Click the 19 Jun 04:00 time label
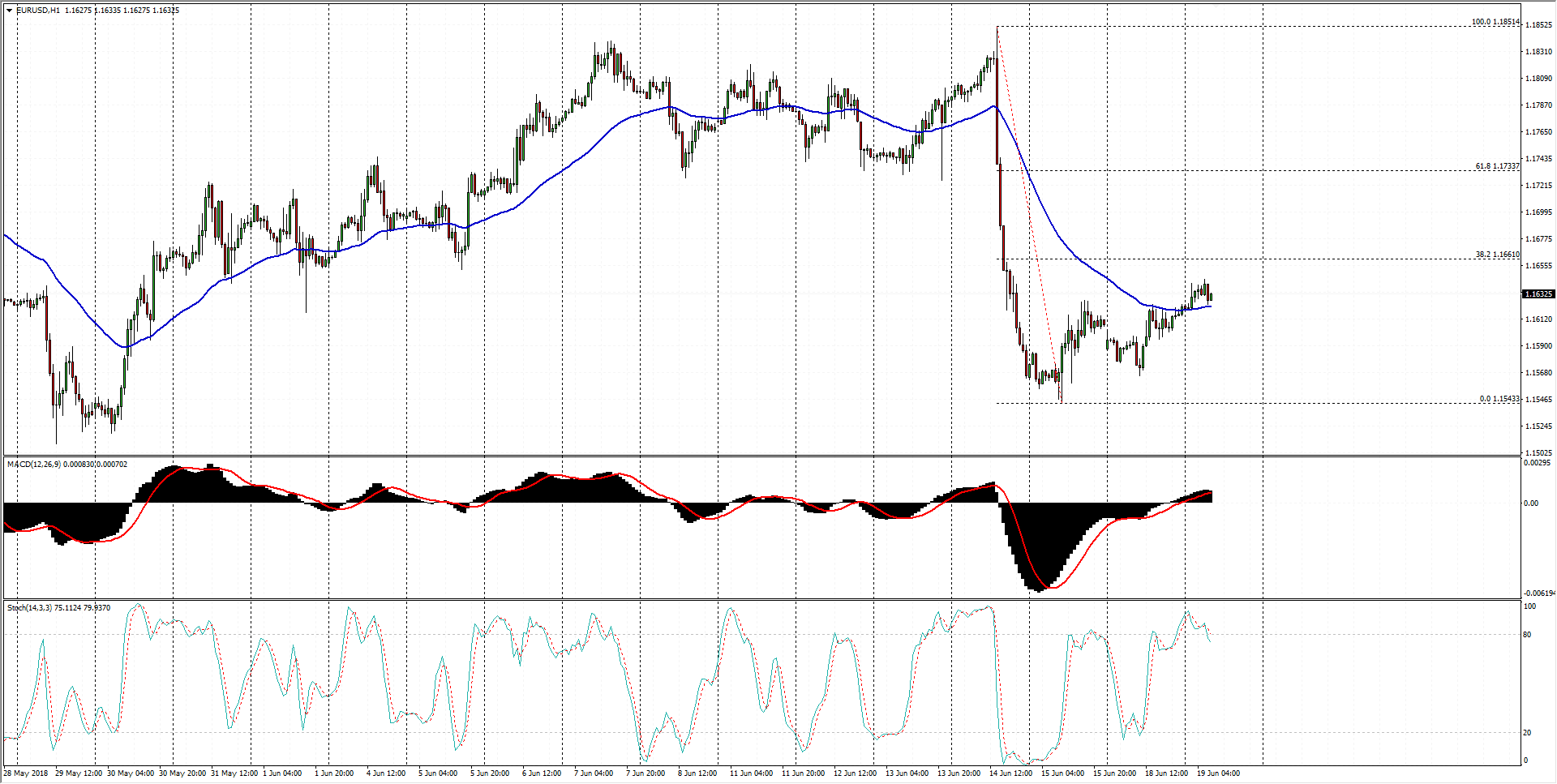1557x784 pixels. coord(1218,773)
